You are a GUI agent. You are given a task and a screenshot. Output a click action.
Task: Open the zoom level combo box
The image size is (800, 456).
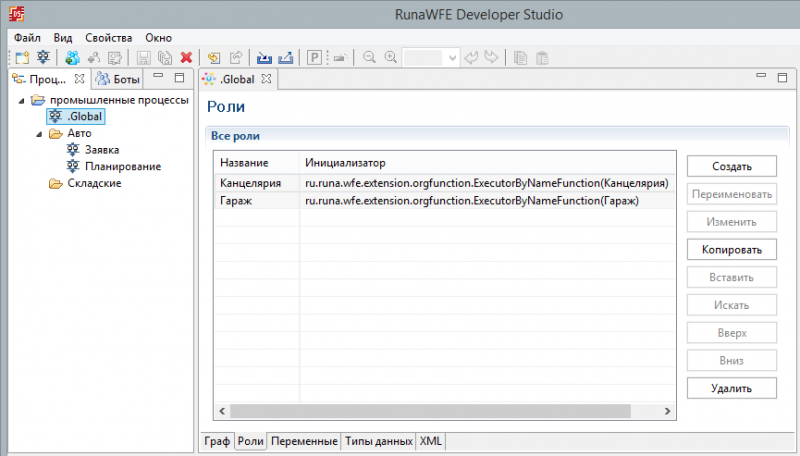coord(431,58)
